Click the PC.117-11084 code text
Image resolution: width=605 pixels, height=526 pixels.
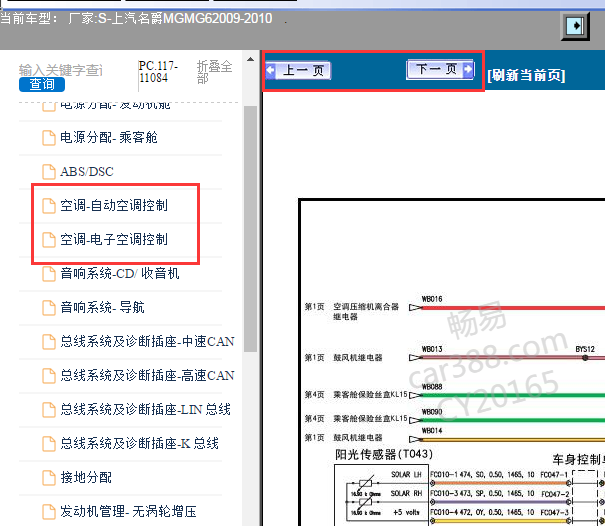(x=158, y=72)
